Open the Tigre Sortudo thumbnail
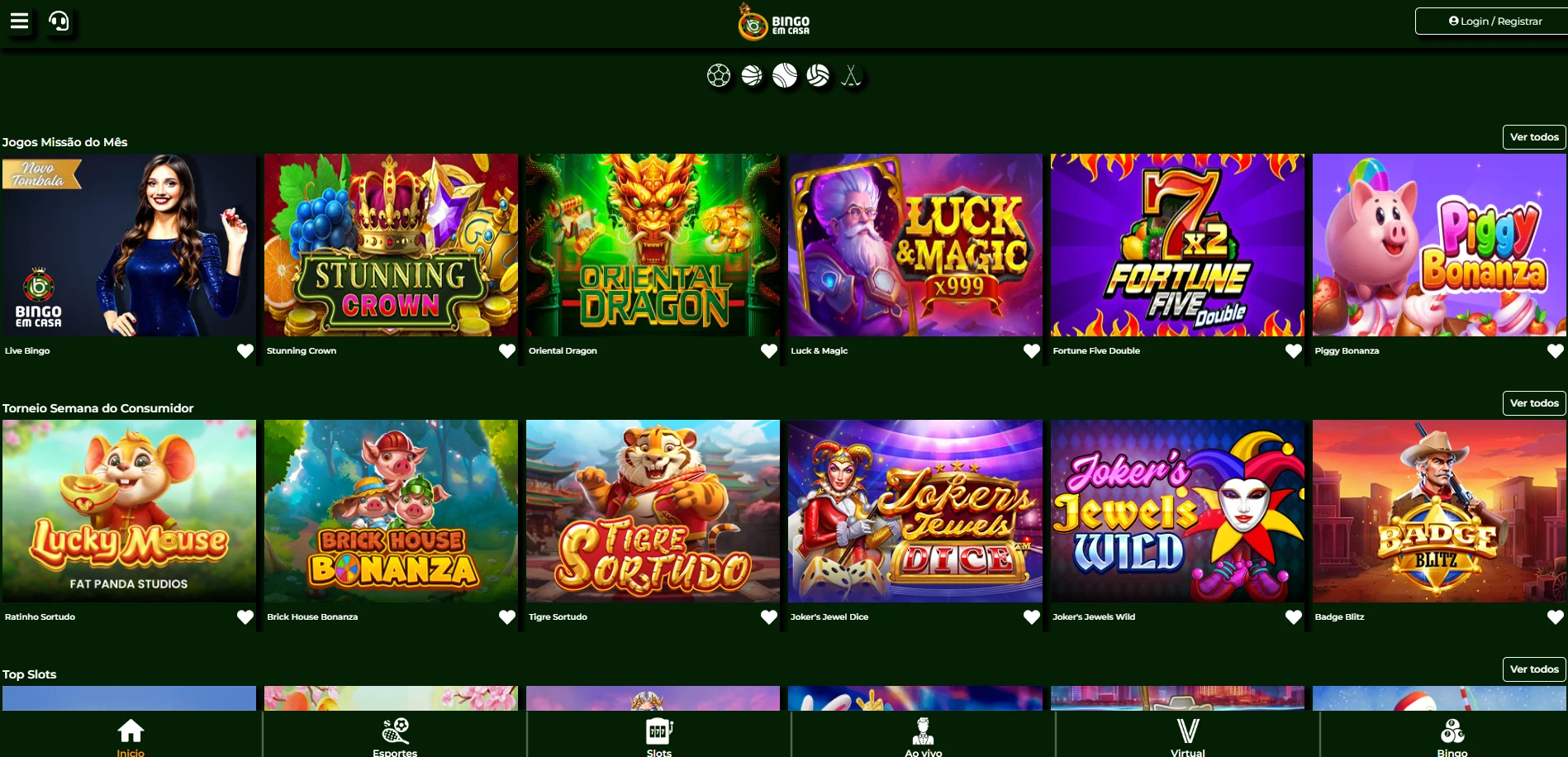Viewport: 1568px width, 757px height. (653, 511)
